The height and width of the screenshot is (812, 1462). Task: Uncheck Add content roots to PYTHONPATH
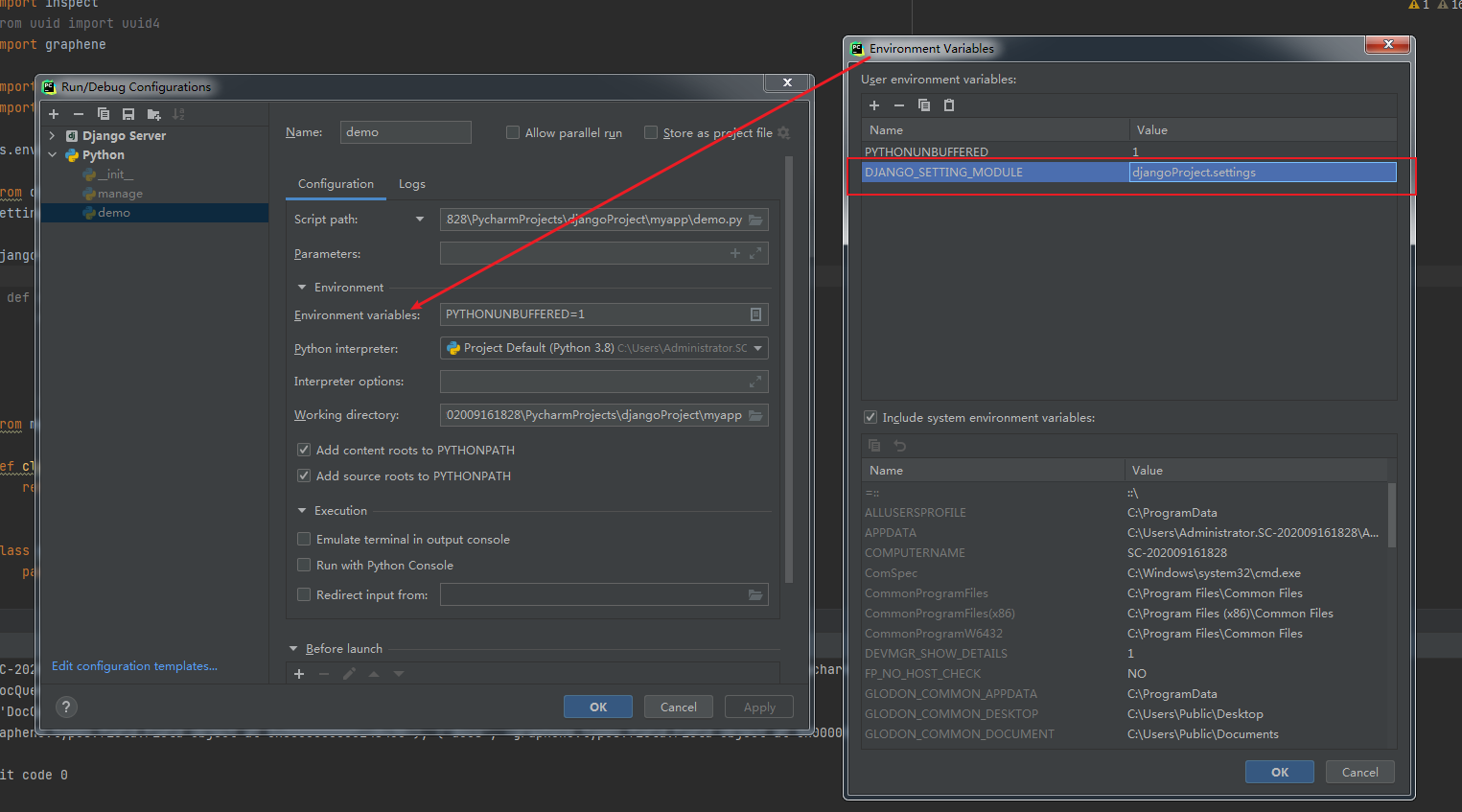(x=304, y=450)
